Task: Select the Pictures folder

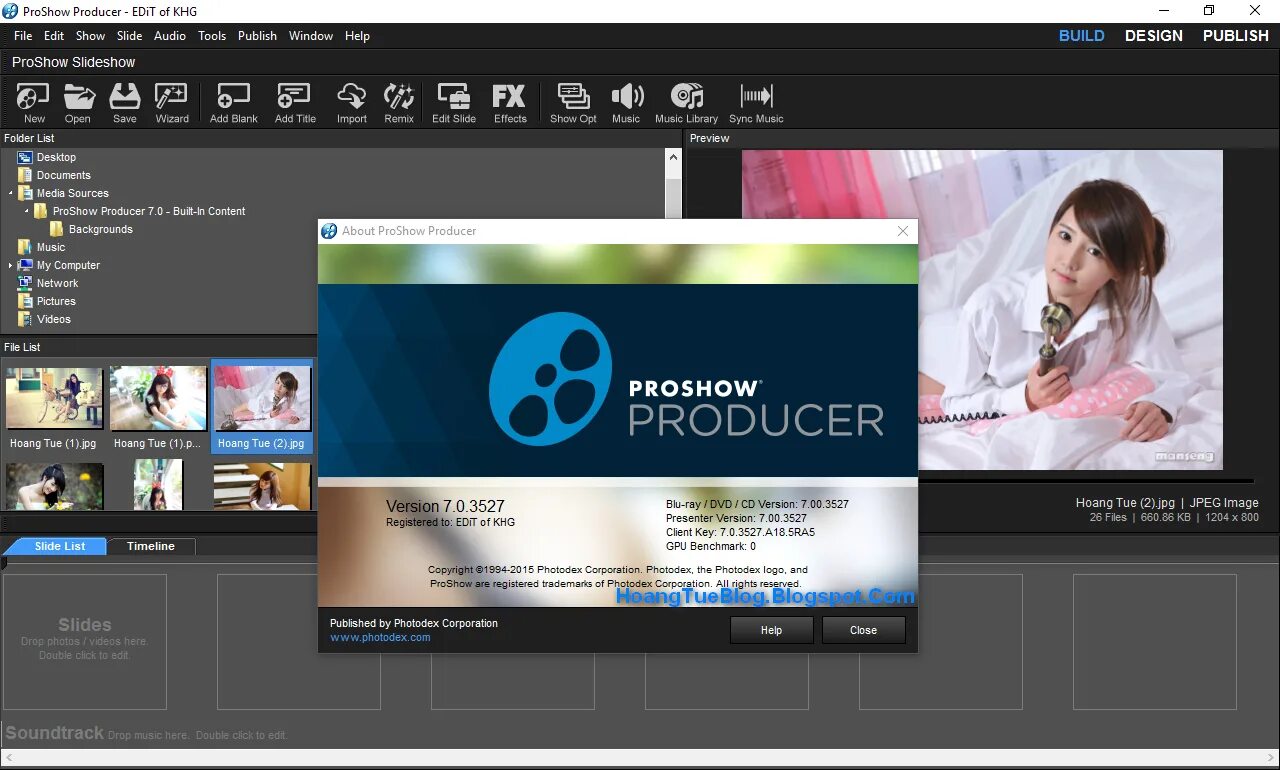Action: pos(56,301)
